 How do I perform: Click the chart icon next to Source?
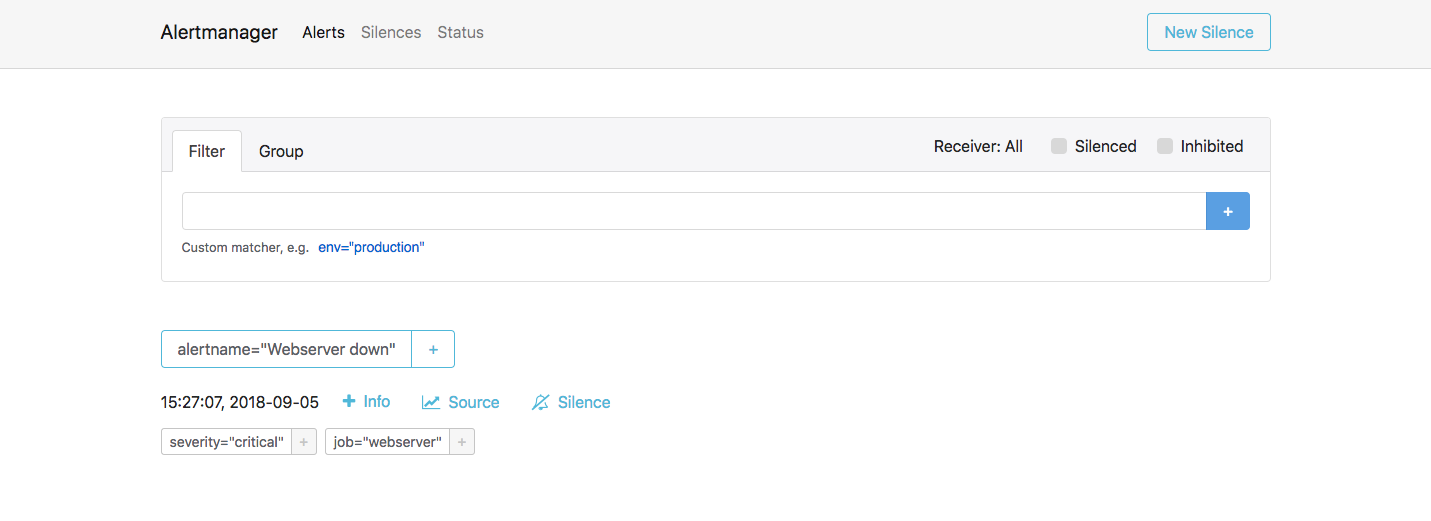(431, 402)
